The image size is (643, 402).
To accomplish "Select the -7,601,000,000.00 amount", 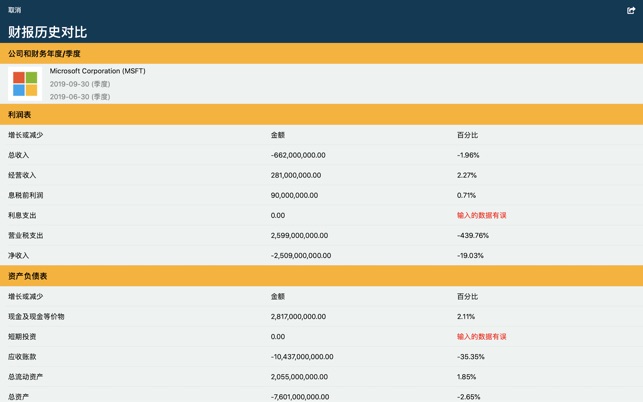I will click(x=300, y=397).
